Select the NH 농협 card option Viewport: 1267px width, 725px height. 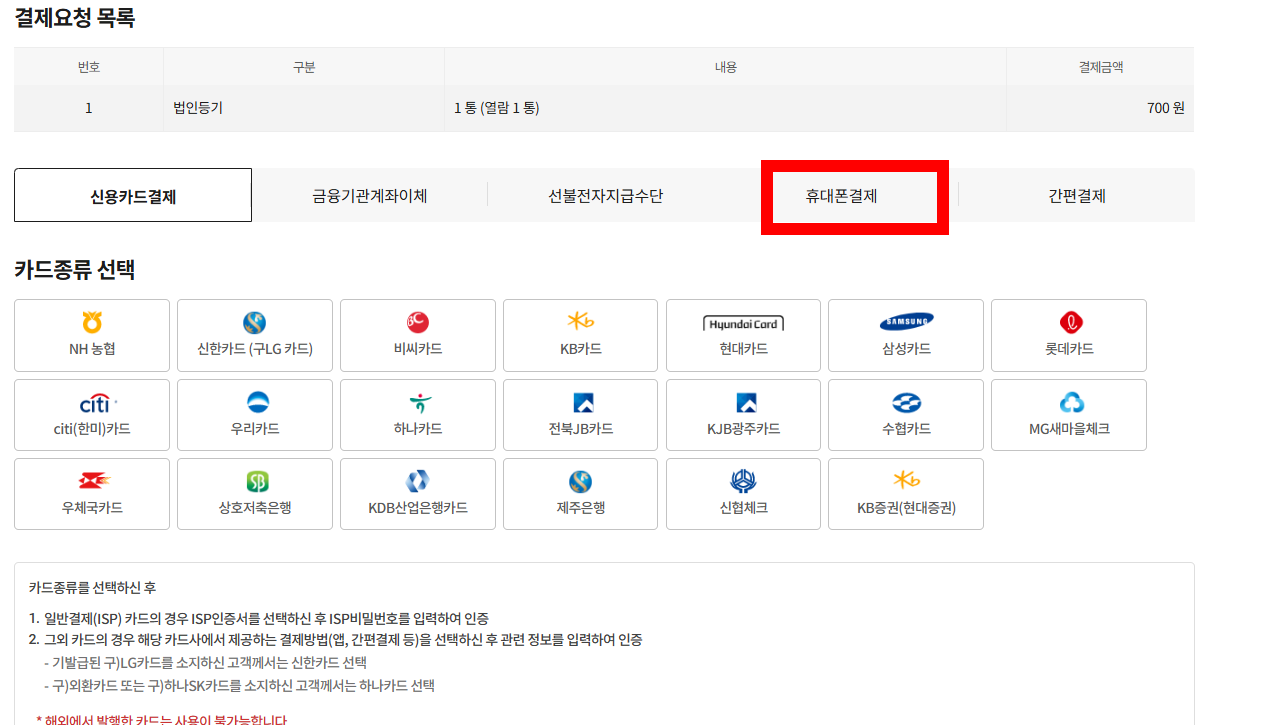coord(92,335)
